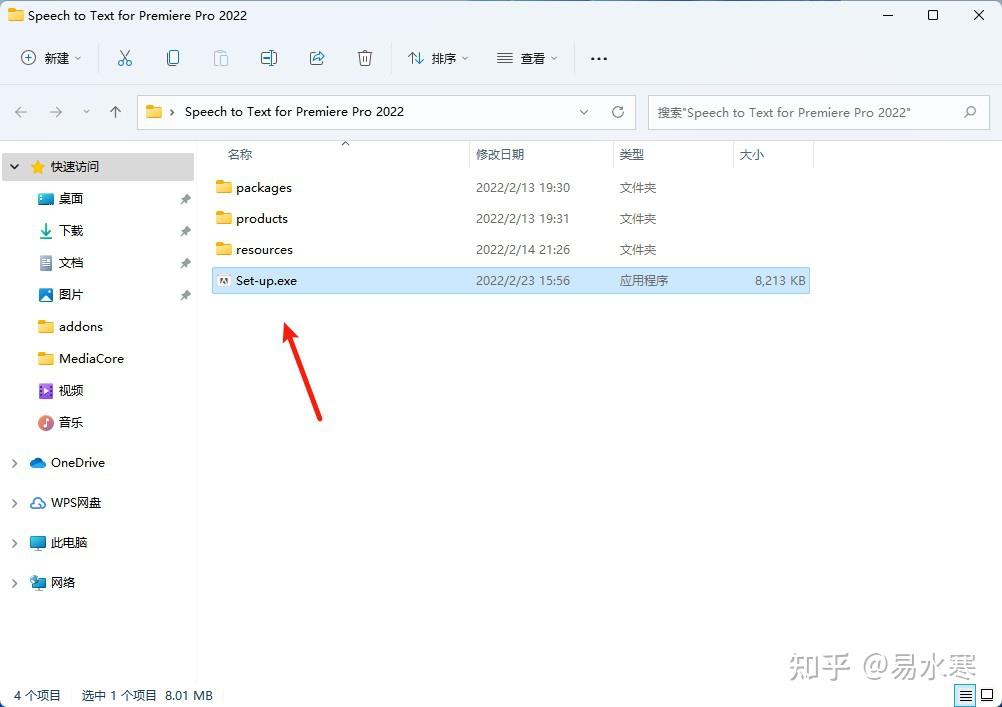Screen dimensions: 1002x707
Task: Click the 8,213 KB size cell
Action: [x=780, y=281]
